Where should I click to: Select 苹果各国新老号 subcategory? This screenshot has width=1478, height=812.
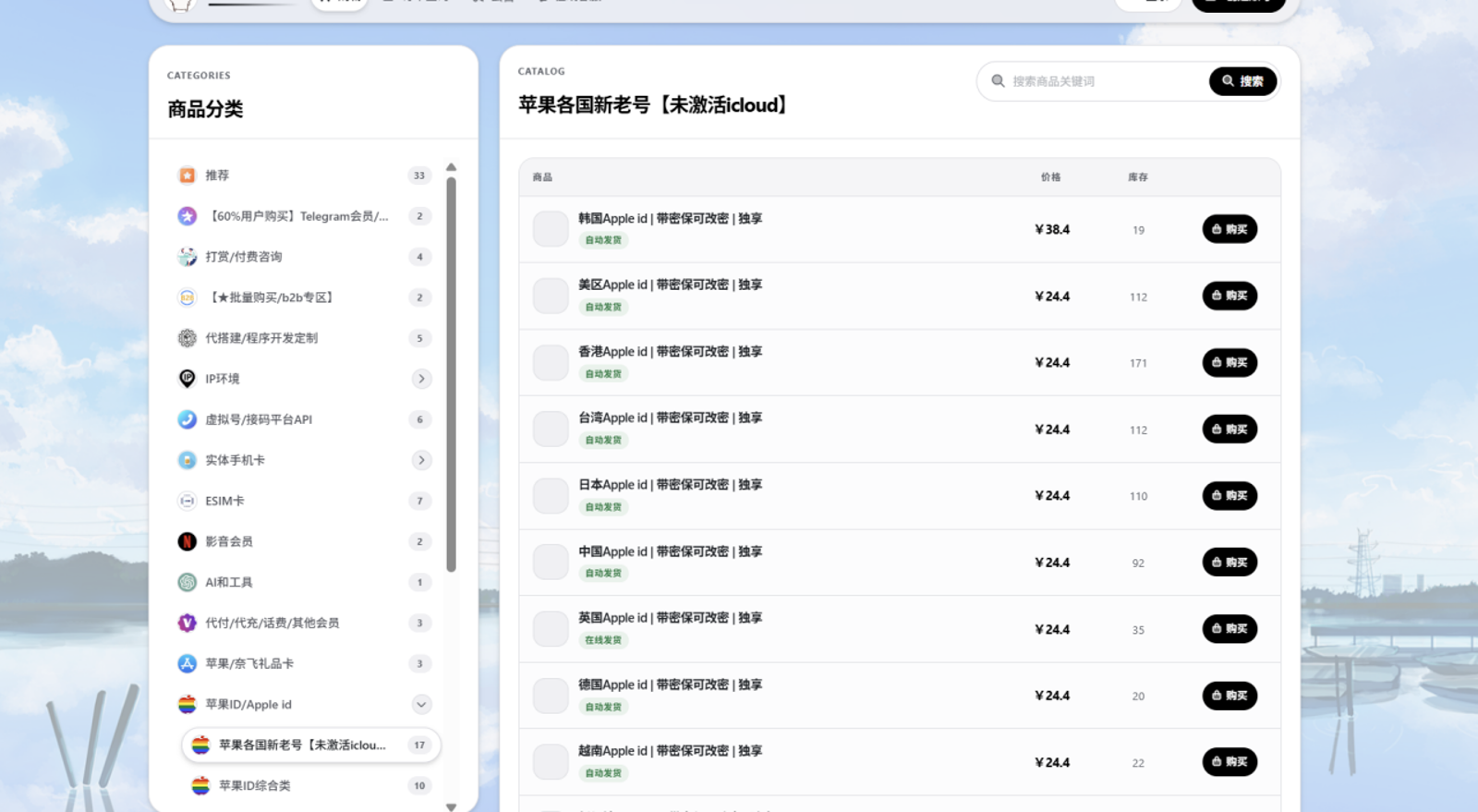point(311,745)
